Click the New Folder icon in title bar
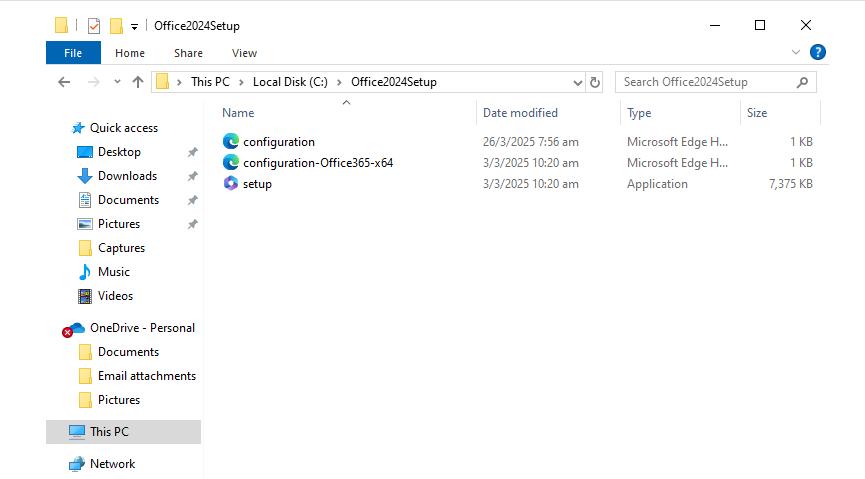The height and width of the screenshot is (479, 865). [116, 25]
